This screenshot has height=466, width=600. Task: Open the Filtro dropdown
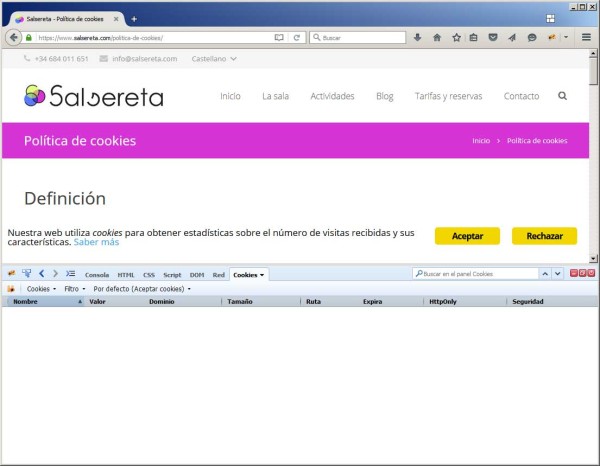pos(75,289)
